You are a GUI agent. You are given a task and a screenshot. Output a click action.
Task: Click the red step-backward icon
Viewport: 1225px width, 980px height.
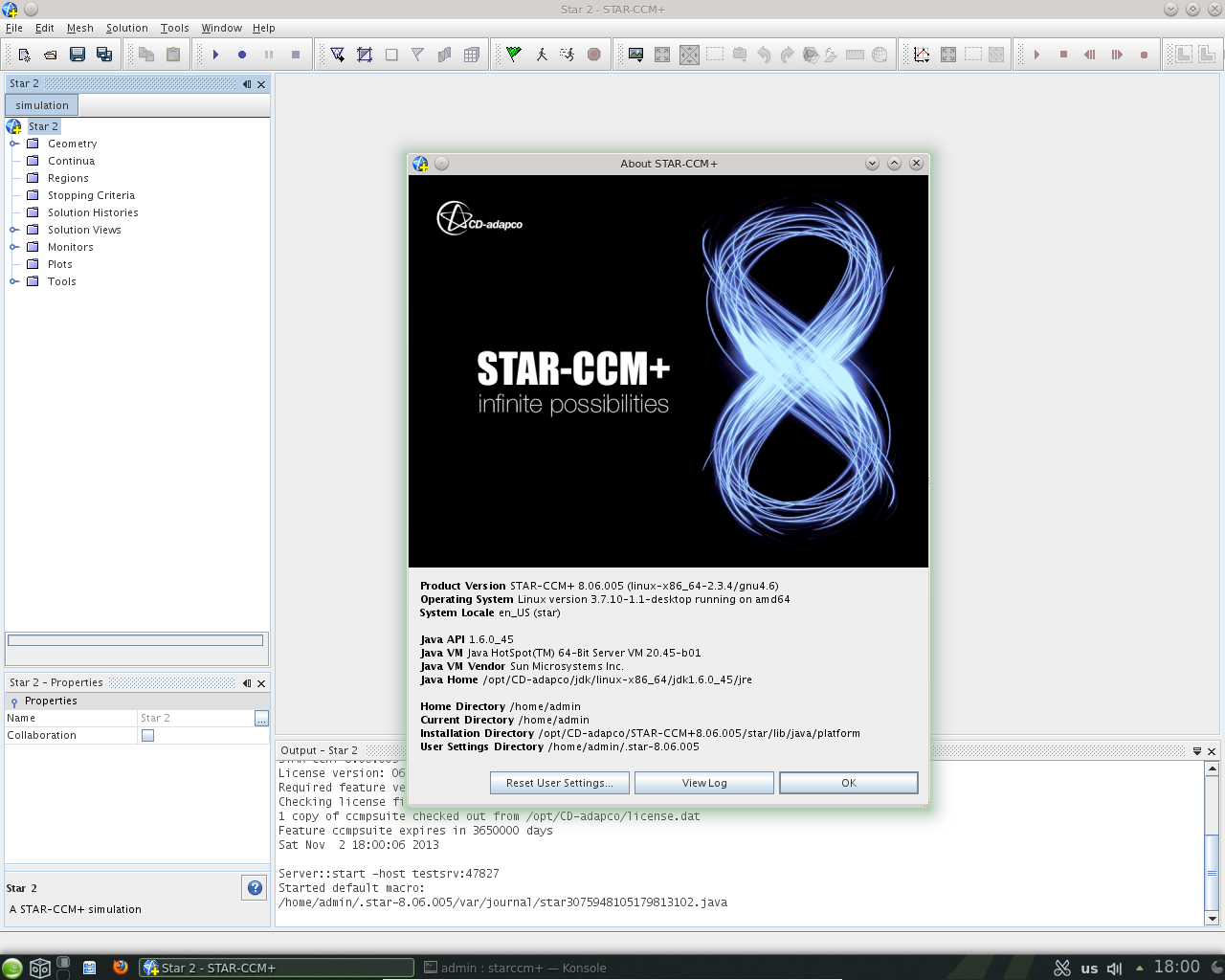tap(1090, 55)
